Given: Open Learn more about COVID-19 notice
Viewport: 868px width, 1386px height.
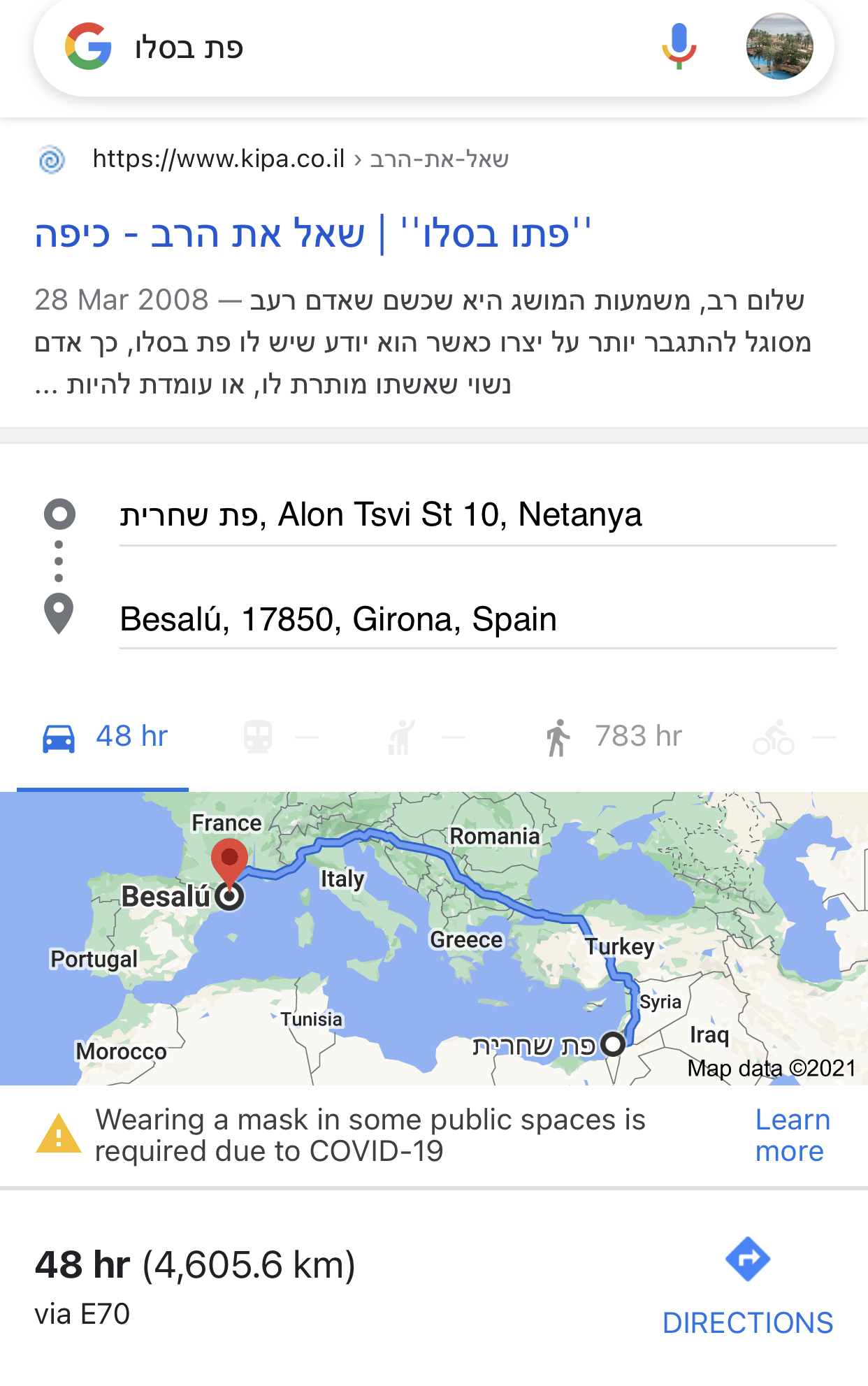Looking at the screenshot, I should tap(792, 1135).
